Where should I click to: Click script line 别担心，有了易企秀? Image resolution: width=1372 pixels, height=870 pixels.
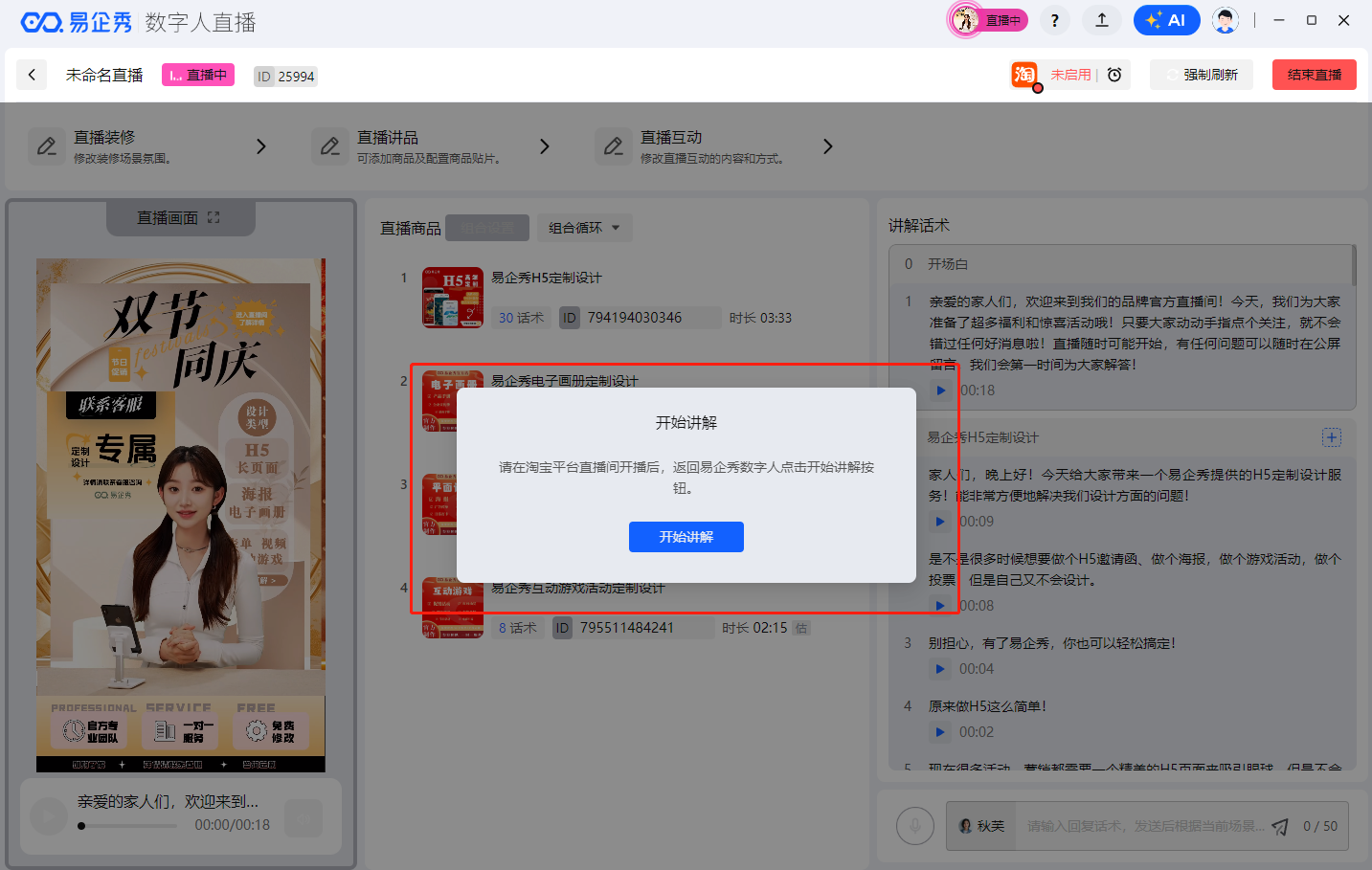point(1052,643)
